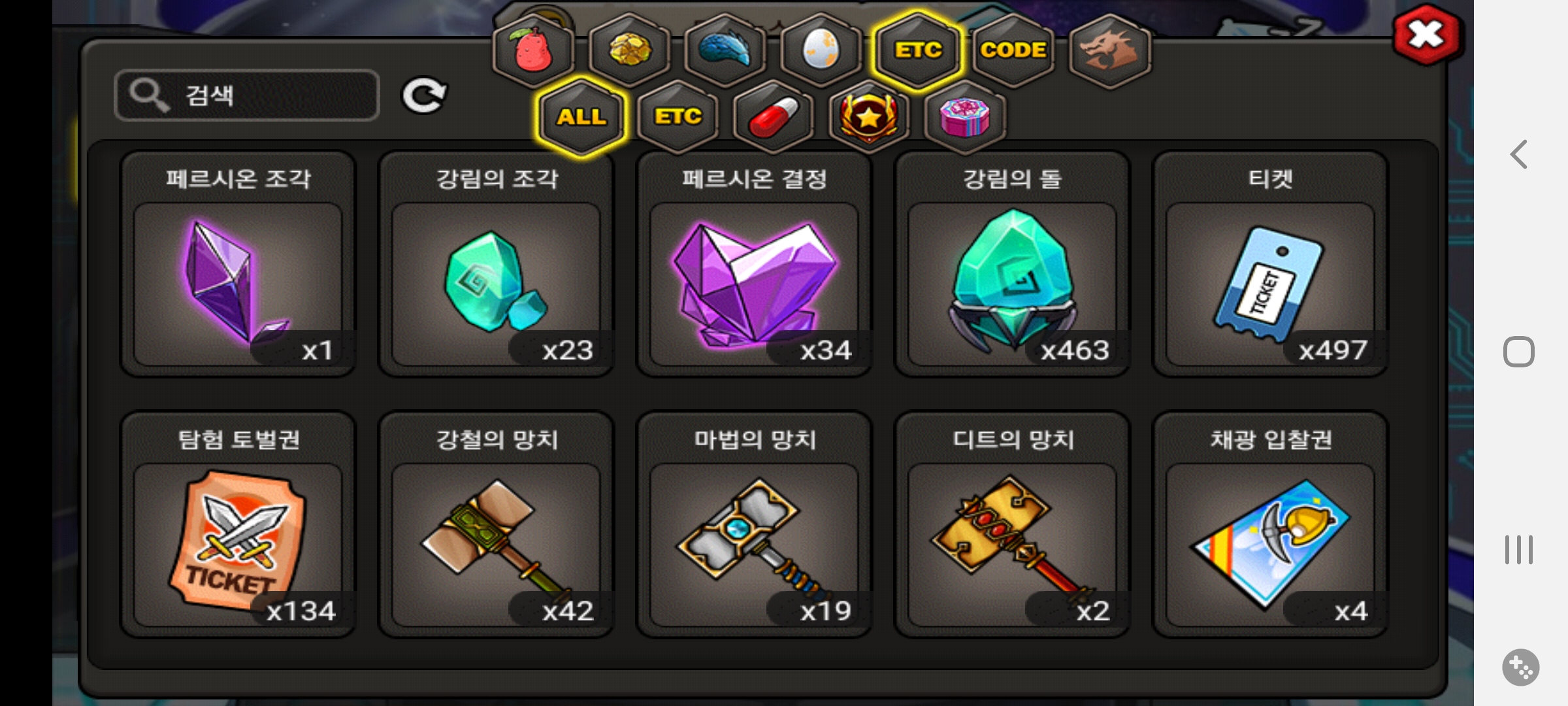The height and width of the screenshot is (706, 1568).
Task: Filter by star medal badge
Action: [x=870, y=117]
